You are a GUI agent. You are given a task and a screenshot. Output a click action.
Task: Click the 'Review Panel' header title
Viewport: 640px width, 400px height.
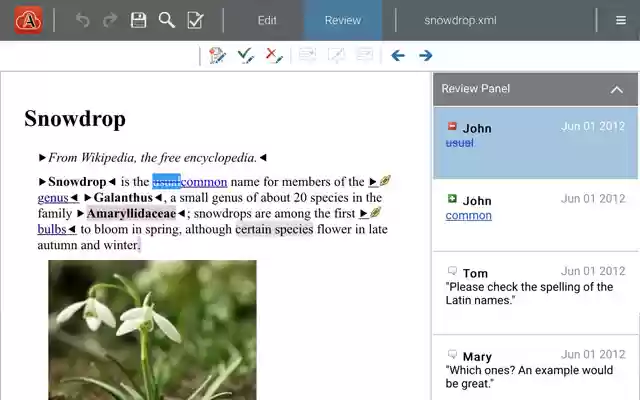pos(476,89)
